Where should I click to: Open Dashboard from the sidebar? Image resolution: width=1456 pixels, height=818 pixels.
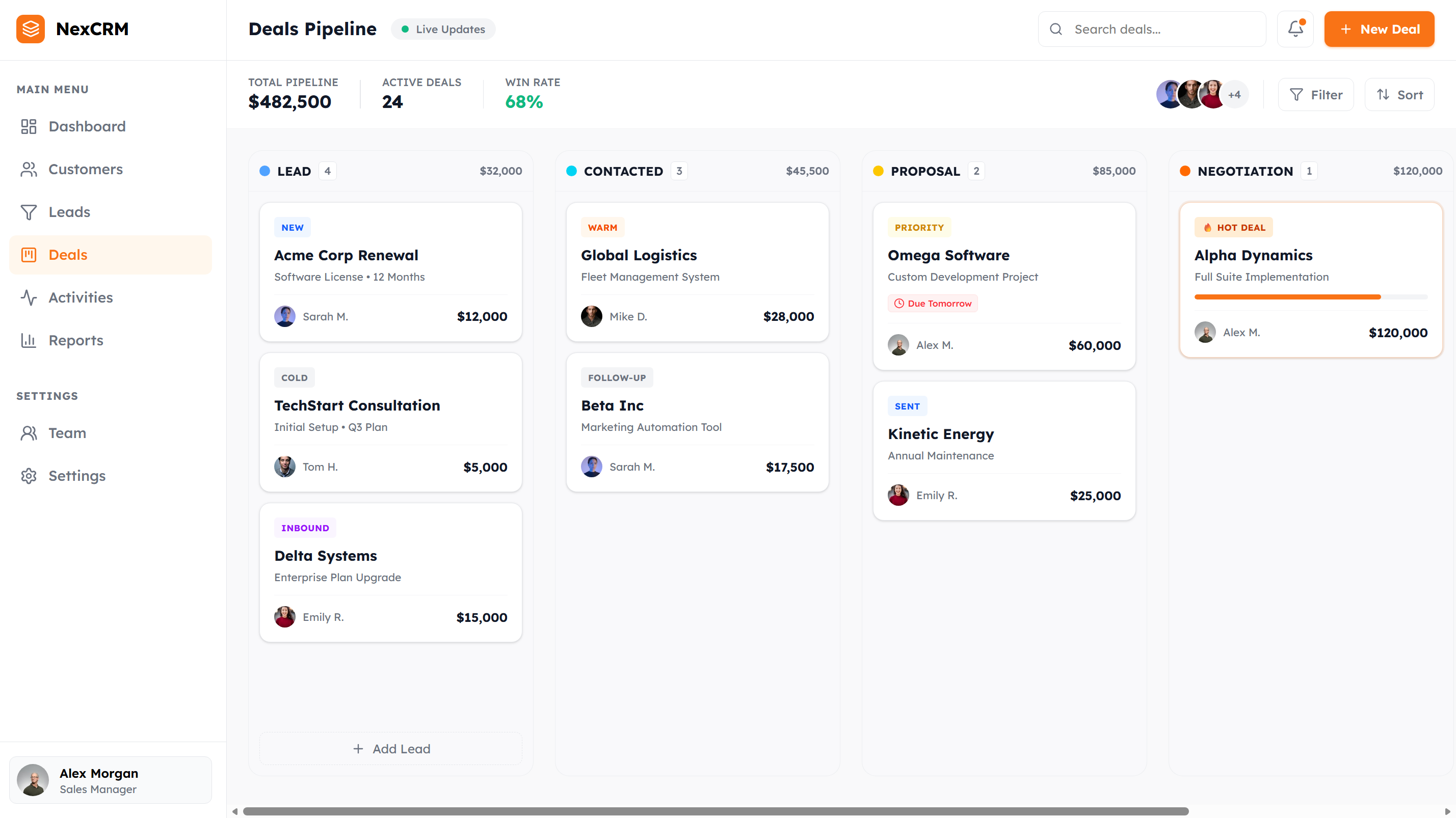[x=87, y=126]
